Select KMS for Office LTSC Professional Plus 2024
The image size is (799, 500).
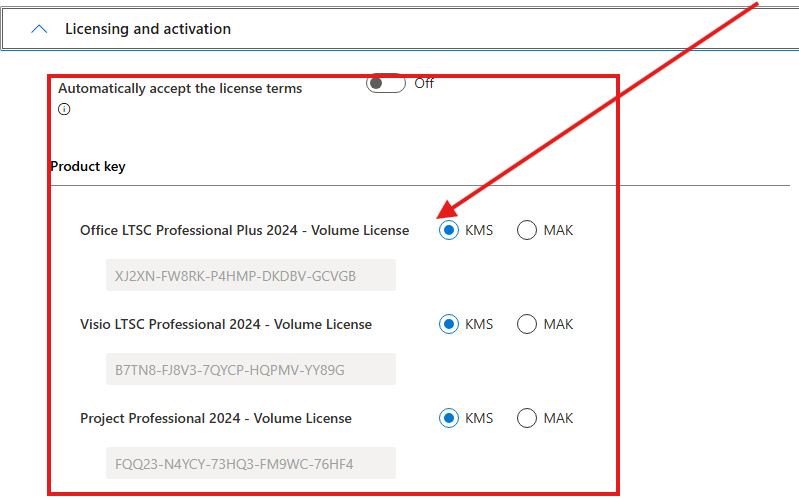(x=449, y=230)
